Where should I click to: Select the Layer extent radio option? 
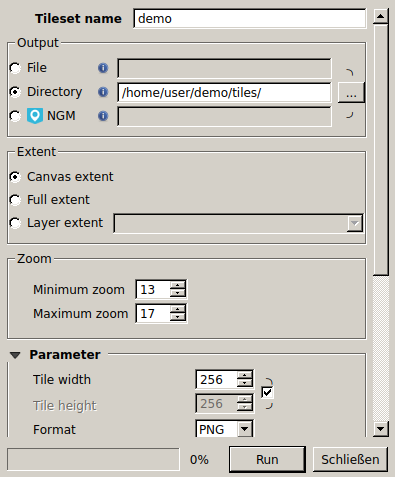tap(15, 223)
